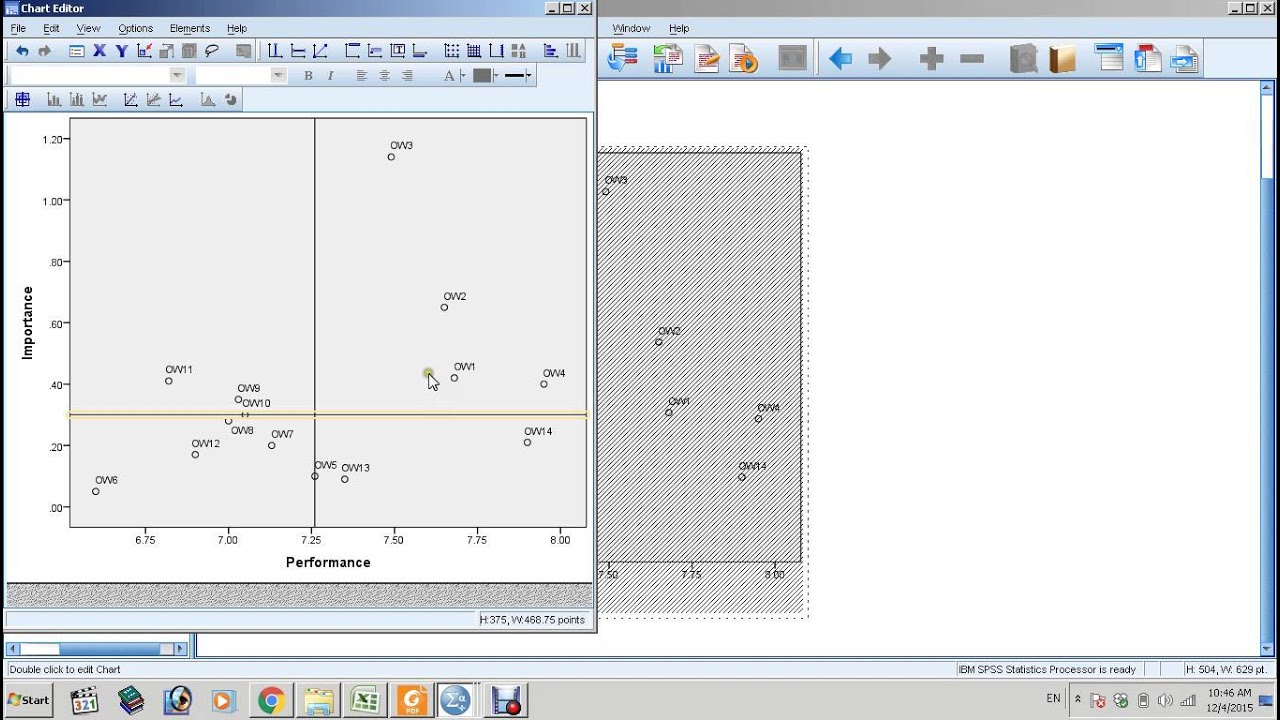Open the Properties window icon
Screen dimensions: 1280x720
(x=77, y=51)
